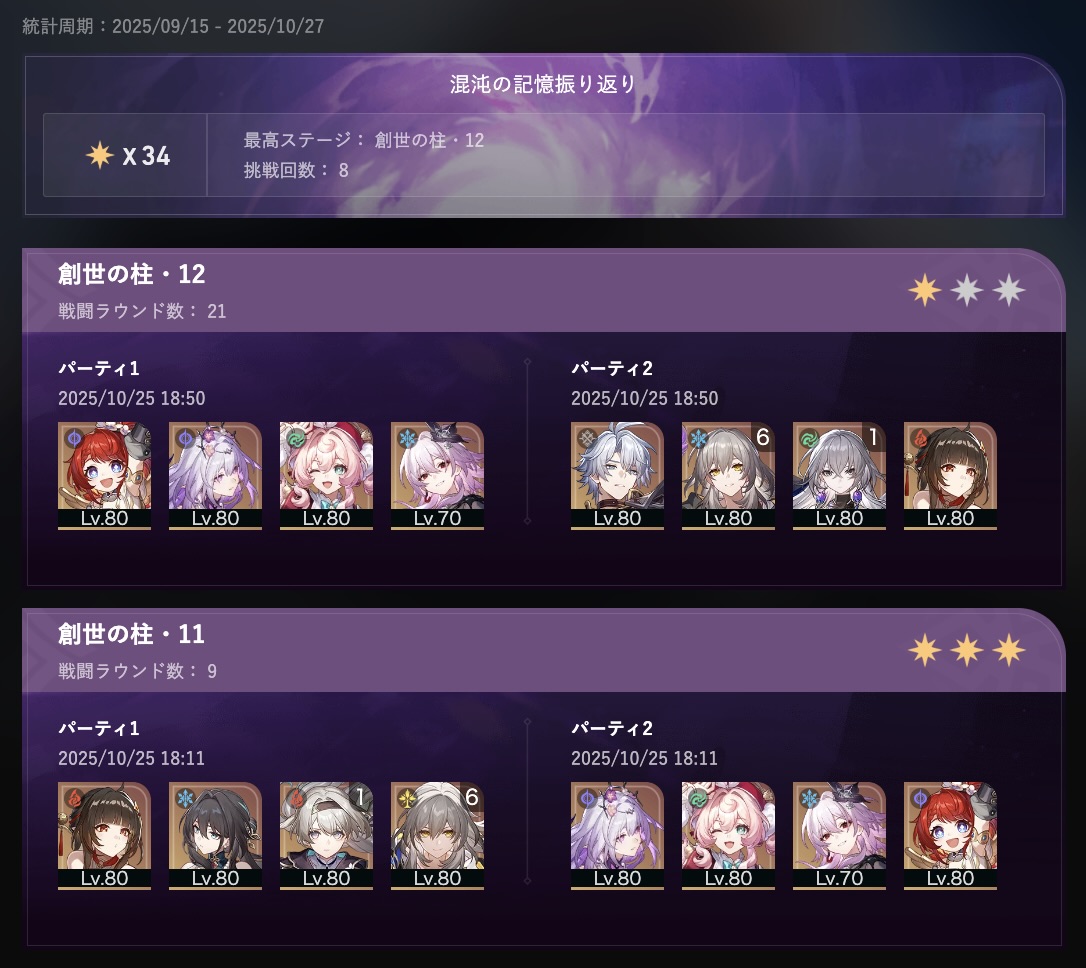Click the blue-haired male character in Stage 12 Party 2
This screenshot has width=1086, height=968.
(x=617, y=476)
